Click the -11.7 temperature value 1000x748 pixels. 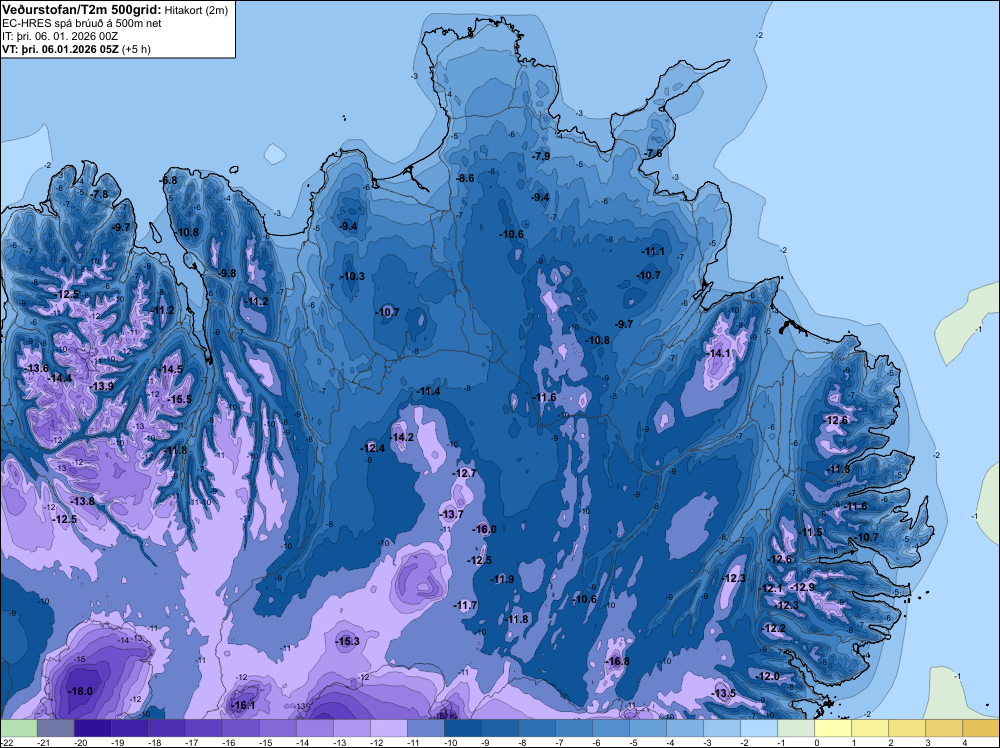(465, 605)
